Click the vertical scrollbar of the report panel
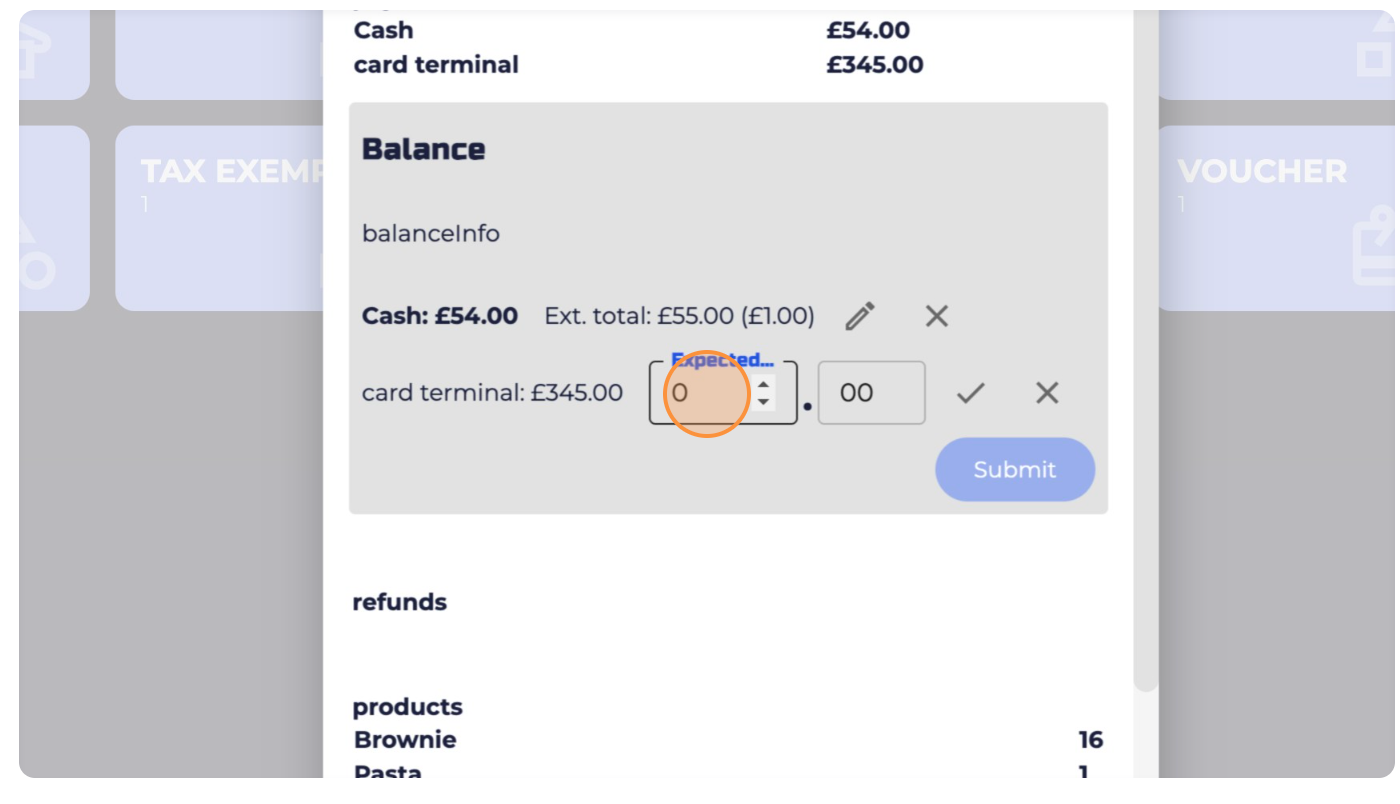This screenshot has height=804, width=1400. (1145, 400)
